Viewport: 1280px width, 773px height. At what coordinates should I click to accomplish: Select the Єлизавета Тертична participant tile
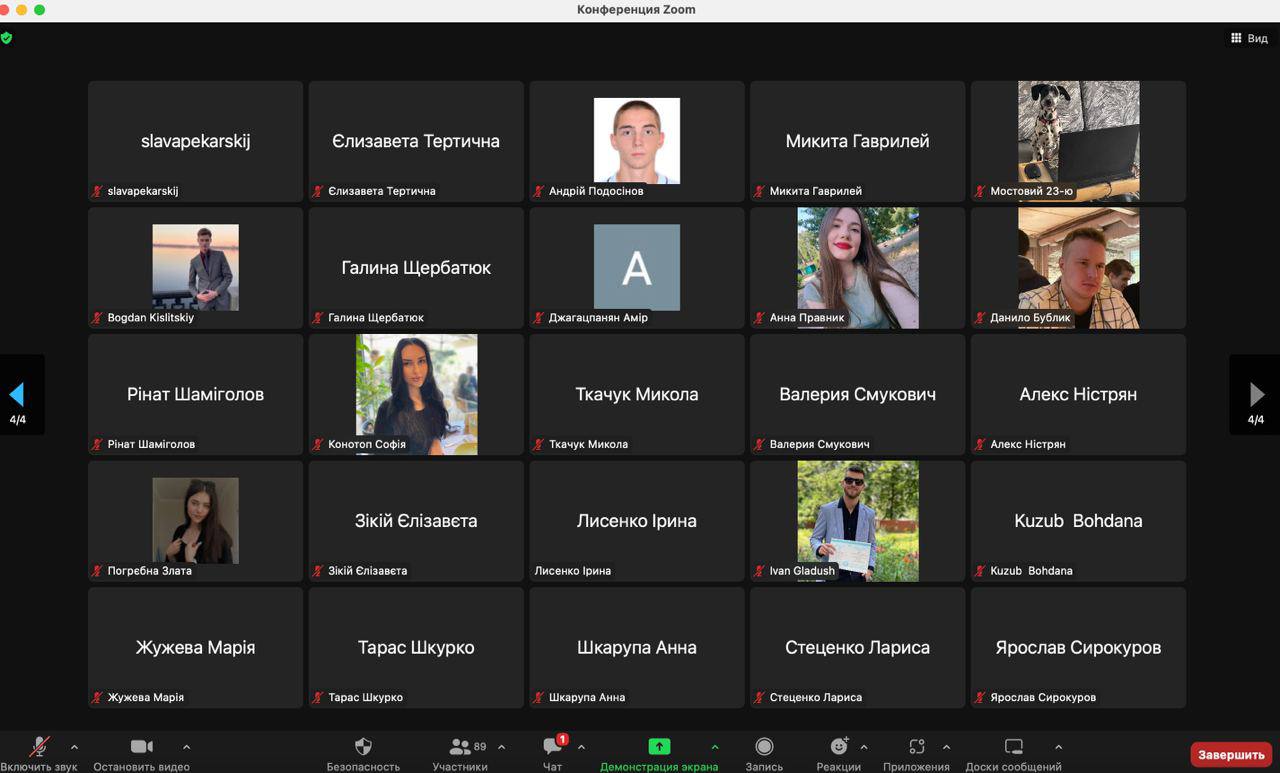tap(416, 141)
